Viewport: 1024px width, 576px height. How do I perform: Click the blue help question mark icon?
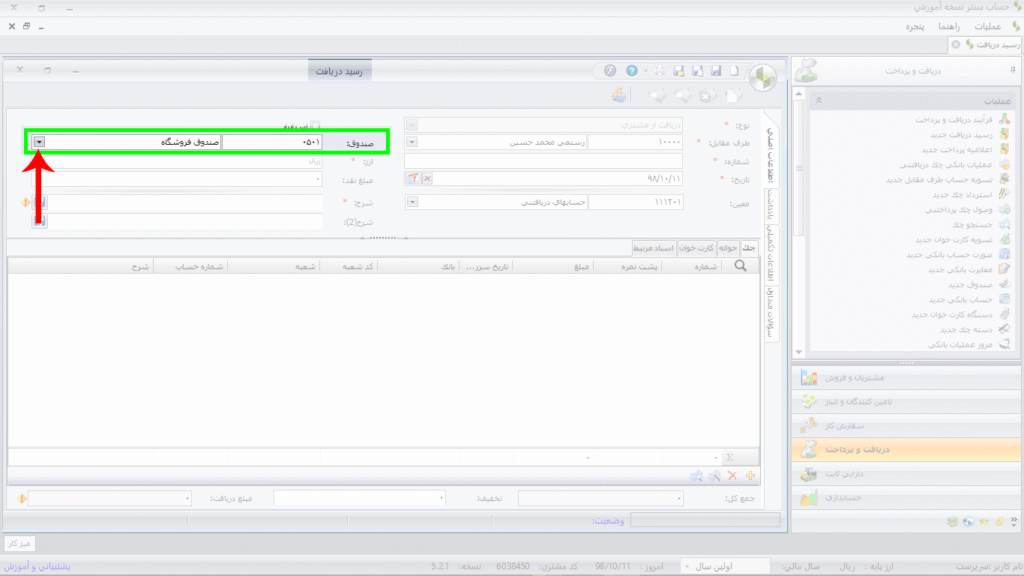[632, 71]
